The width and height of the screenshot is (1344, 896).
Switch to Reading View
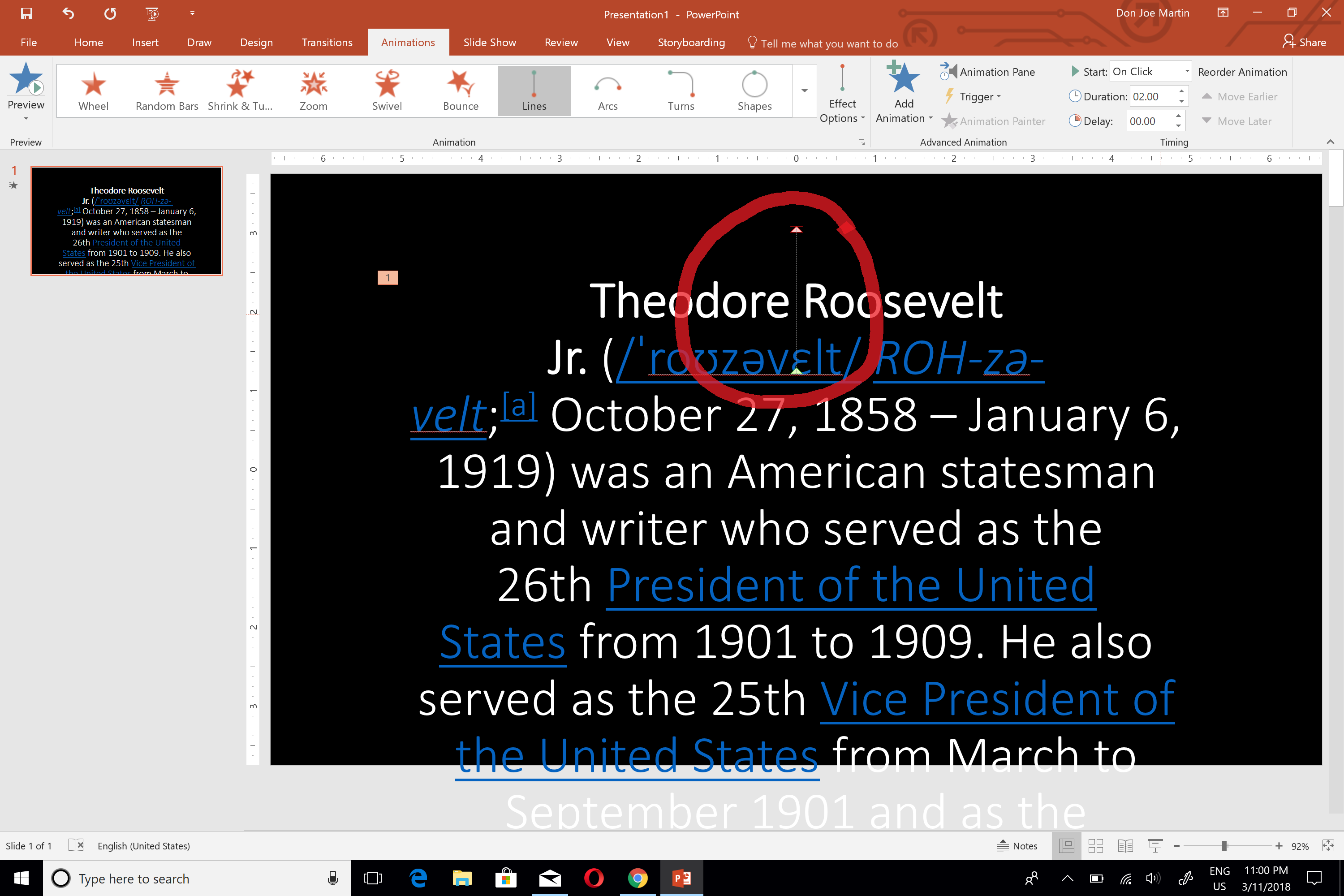[1125, 846]
